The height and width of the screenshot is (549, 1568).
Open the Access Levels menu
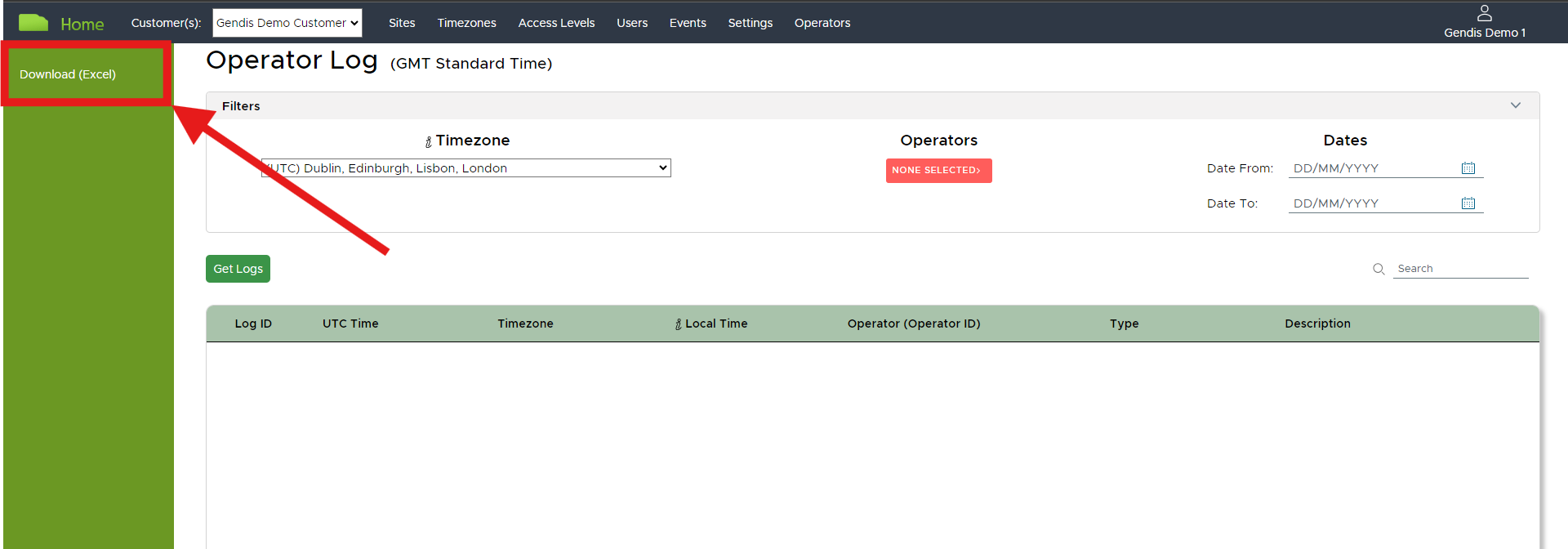pos(556,23)
